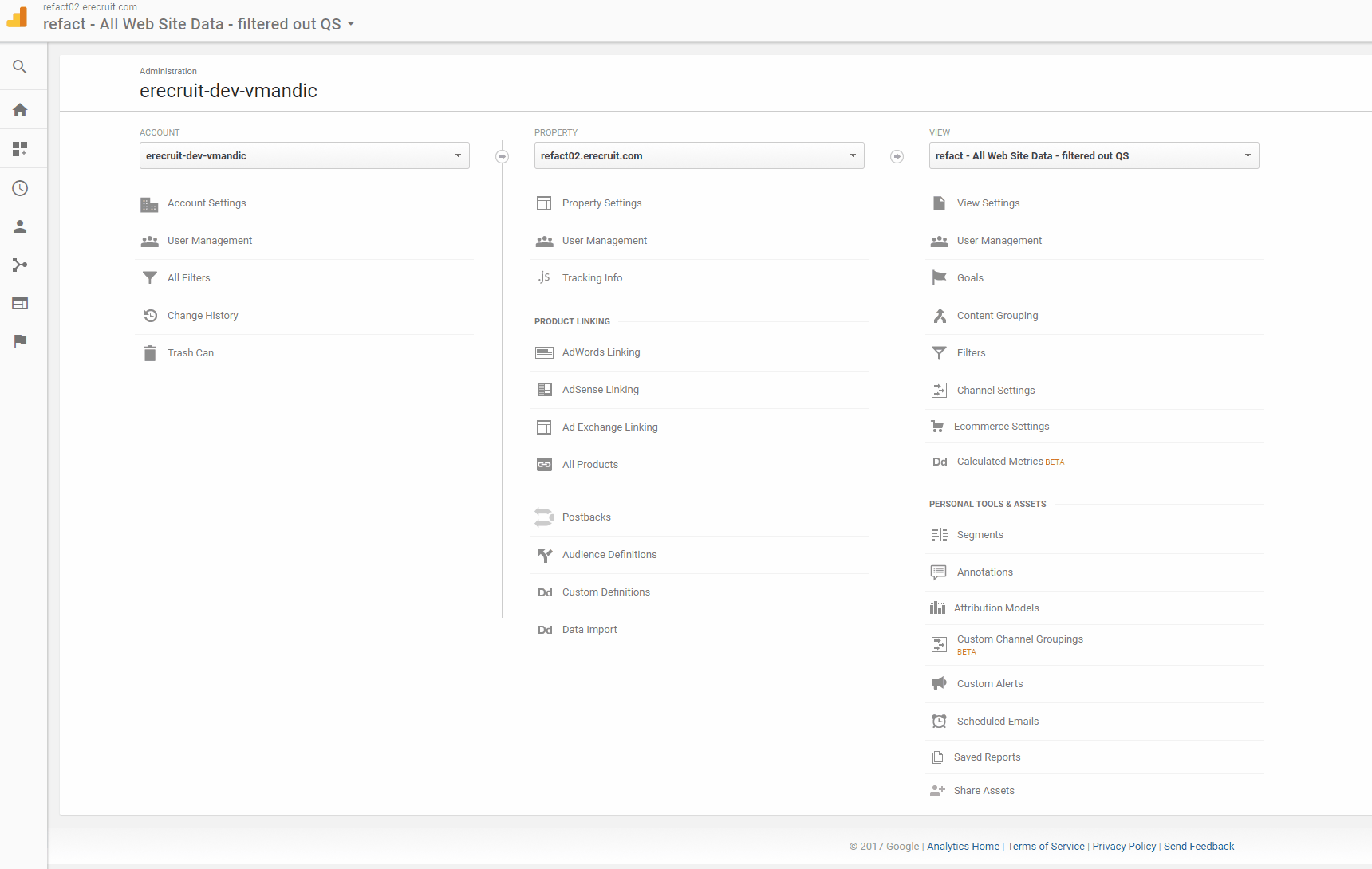Open the header view selector dropdown
The height and width of the screenshot is (869, 1372).
coord(199,24)
